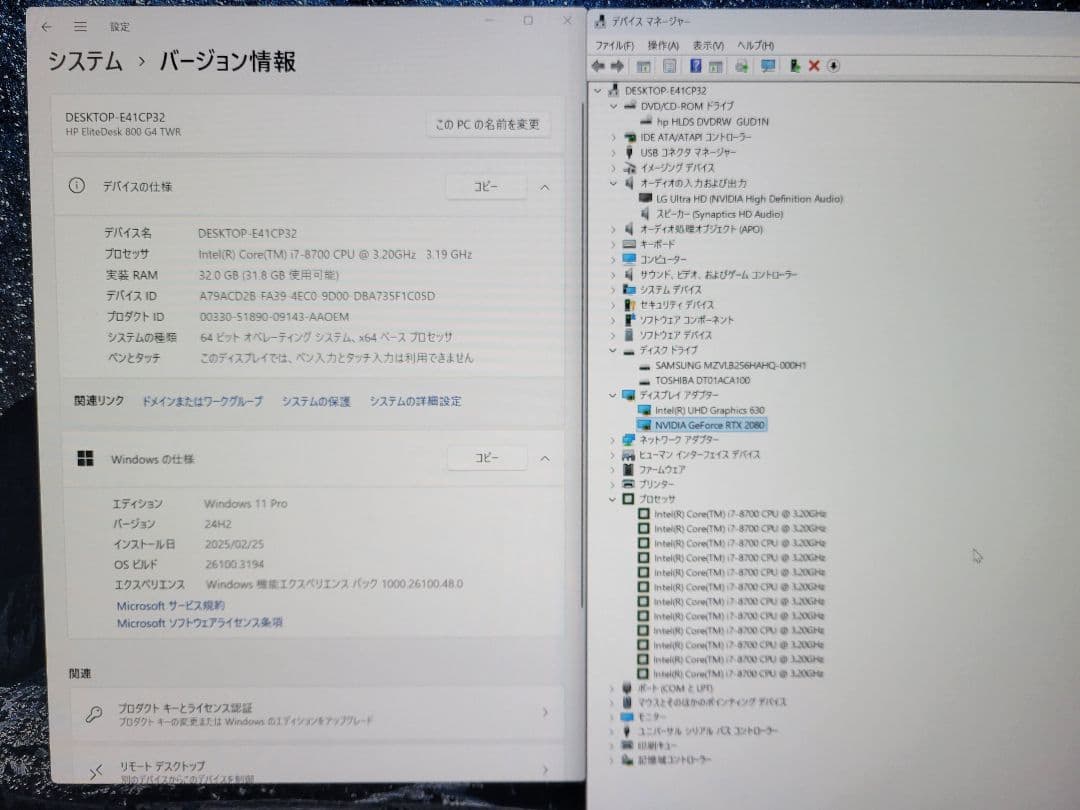Click the back arrow in Device Manager toolbar
The image size is (1080, 810).
click(x=598, y=66)
